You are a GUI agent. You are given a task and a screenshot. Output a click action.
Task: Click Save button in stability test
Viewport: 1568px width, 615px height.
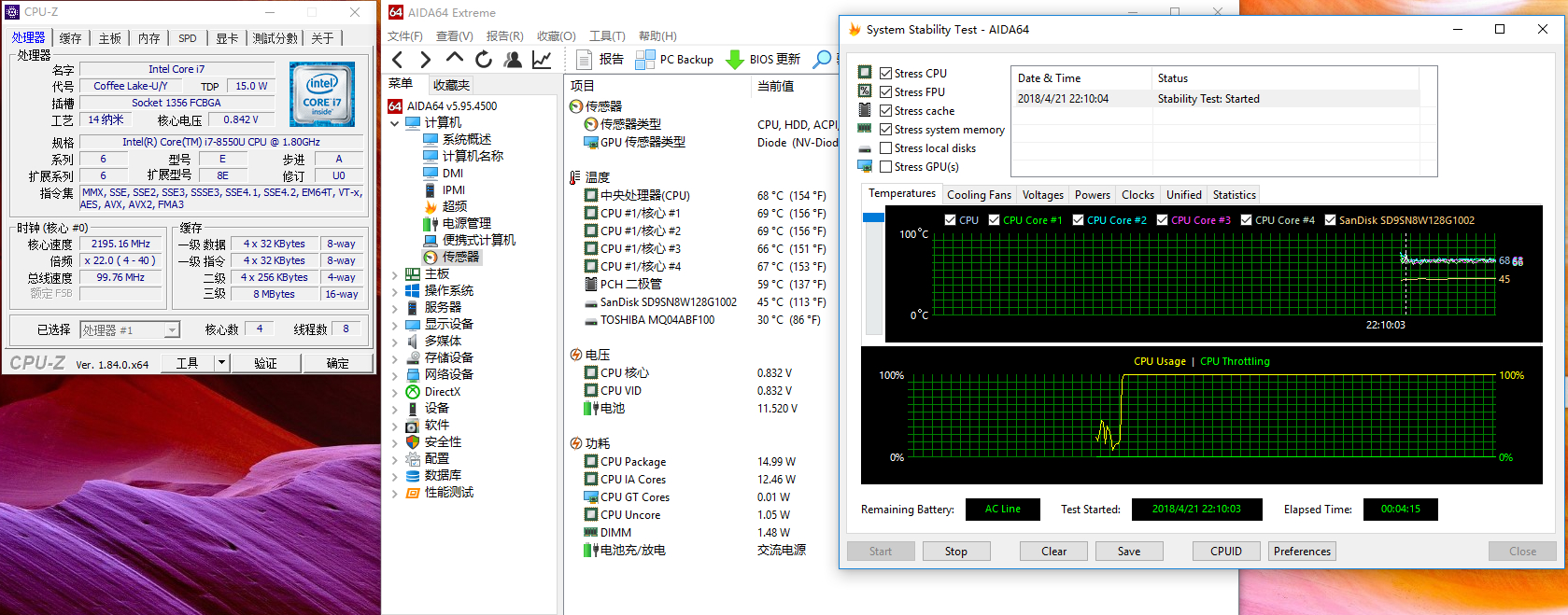[x=1129, y=552]
